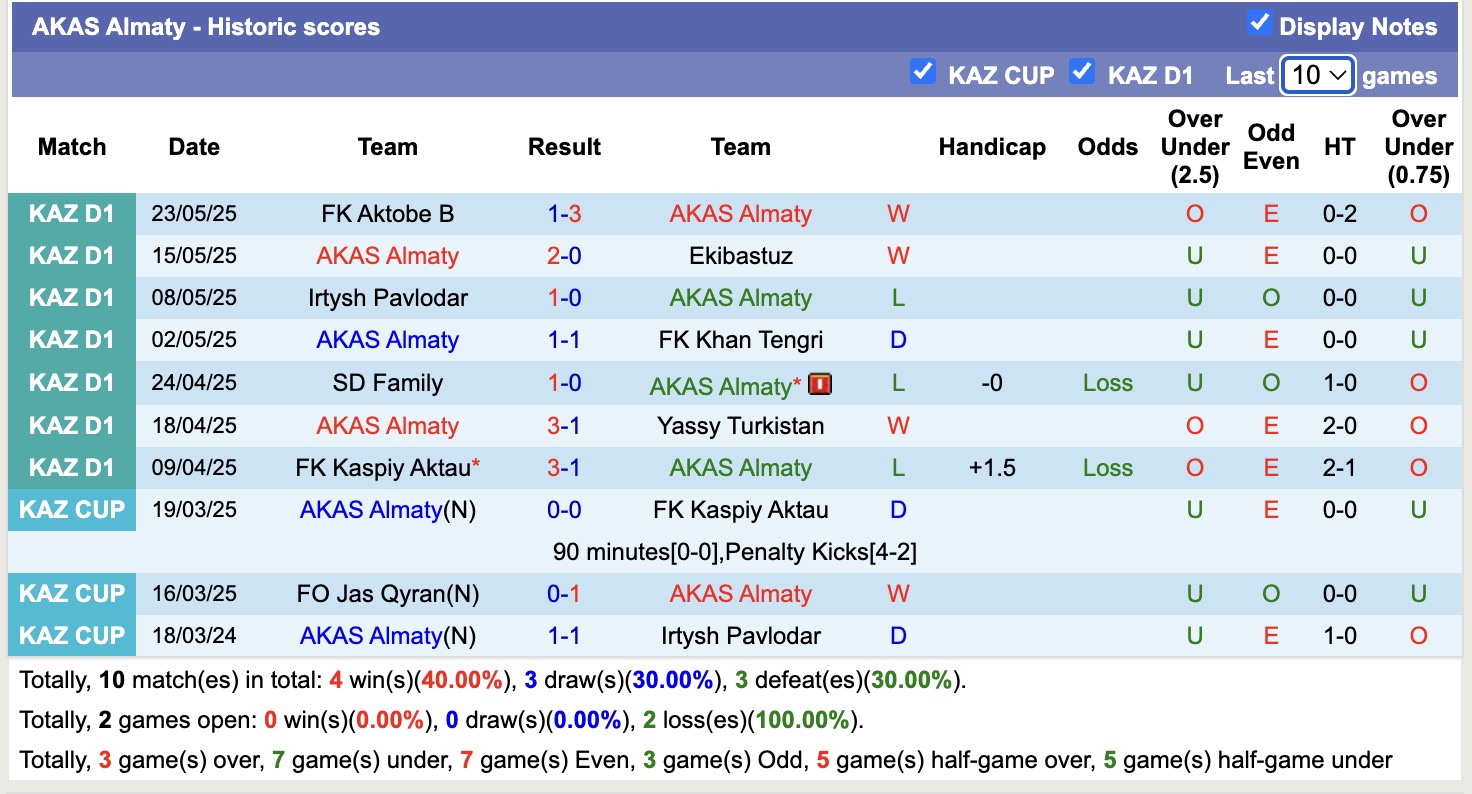Click the Irtysh Pavlodar team name

[x=387, y=297]
